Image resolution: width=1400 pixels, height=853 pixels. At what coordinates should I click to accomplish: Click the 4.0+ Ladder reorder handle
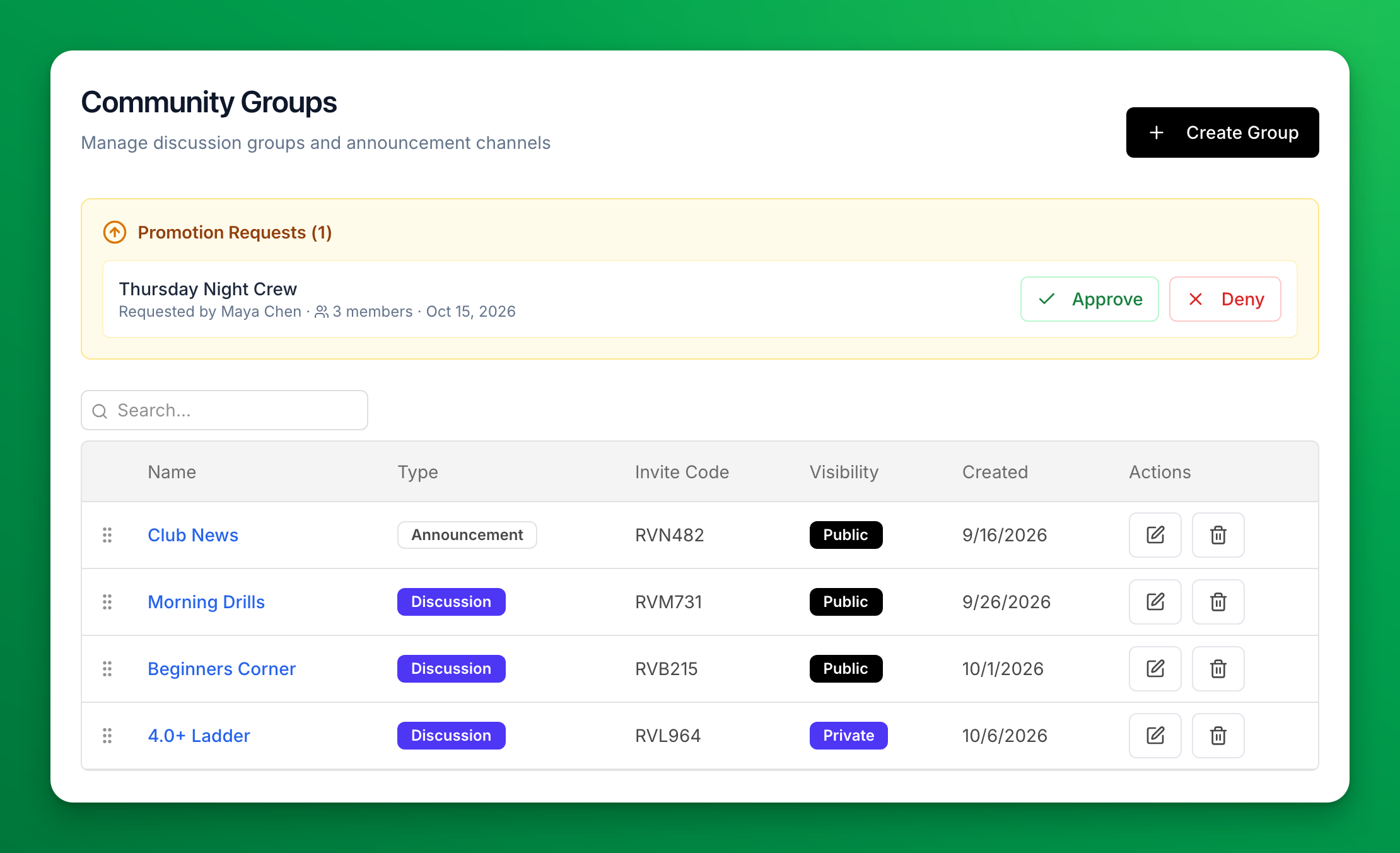(107, 736)
